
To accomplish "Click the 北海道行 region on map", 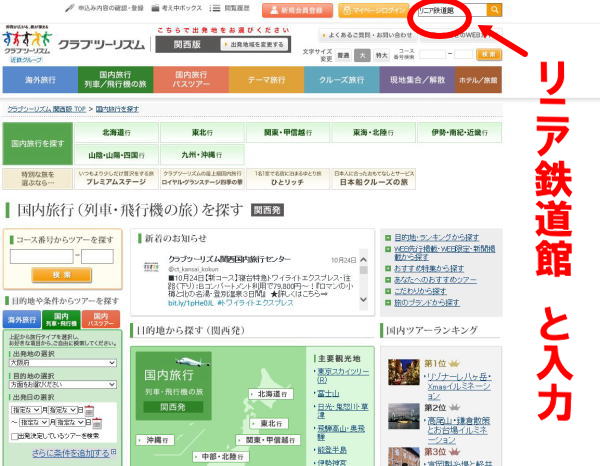I will (x=270, y=394).
